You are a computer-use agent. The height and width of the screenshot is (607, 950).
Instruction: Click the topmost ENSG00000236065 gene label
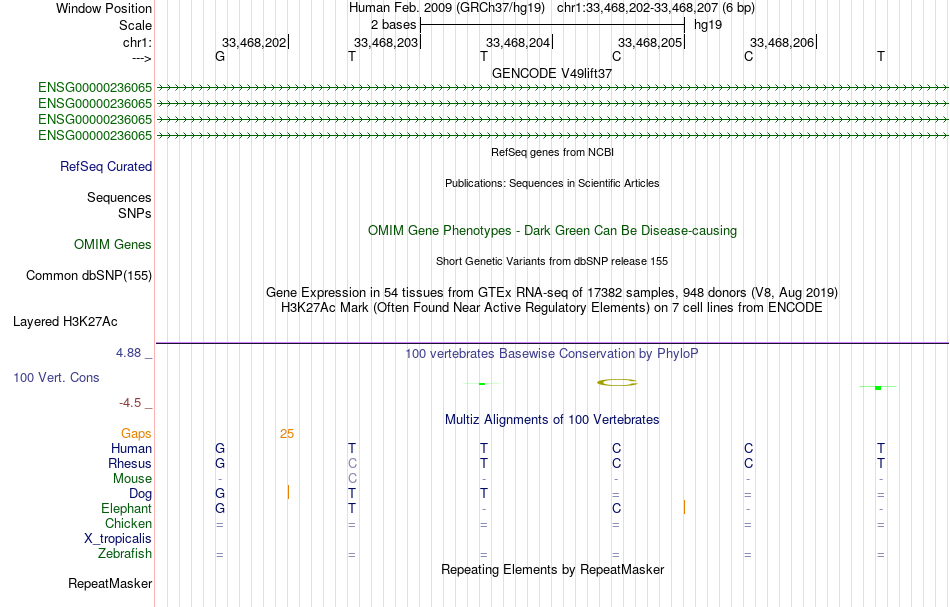[95, 87]
